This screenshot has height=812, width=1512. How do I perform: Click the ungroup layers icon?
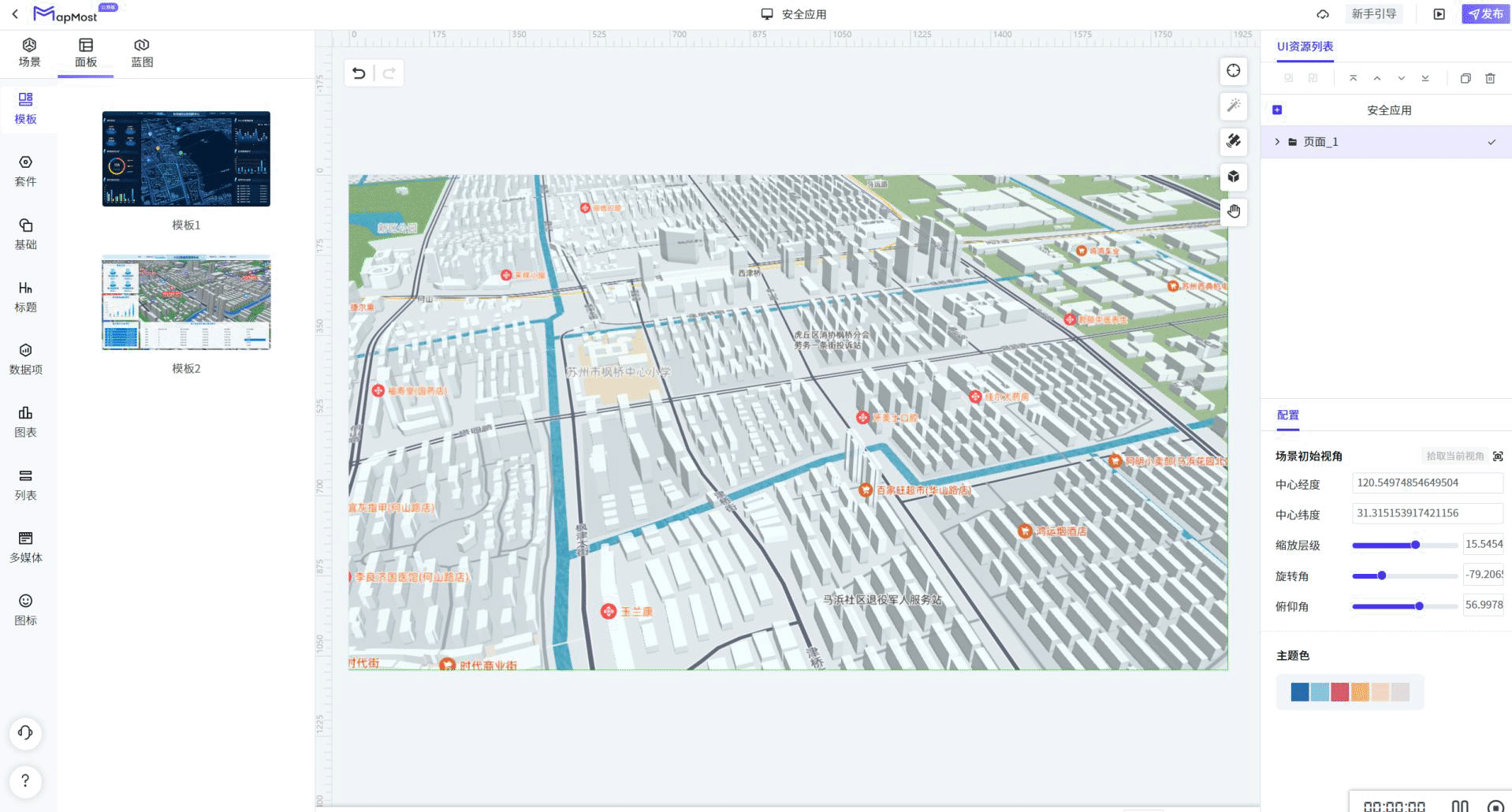(1313, 78)
